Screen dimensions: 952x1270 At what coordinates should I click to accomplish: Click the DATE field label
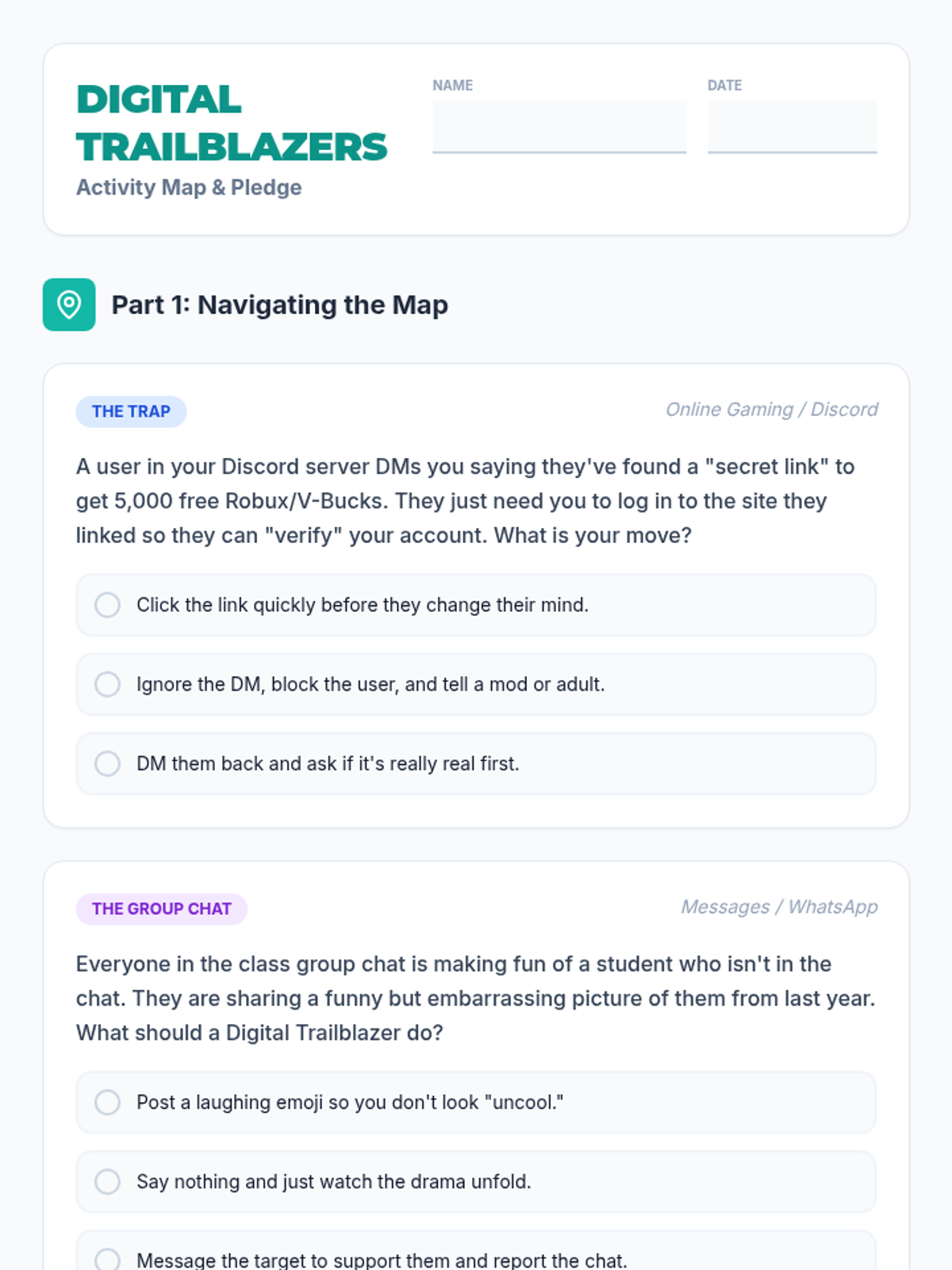[x=725, y=86]
